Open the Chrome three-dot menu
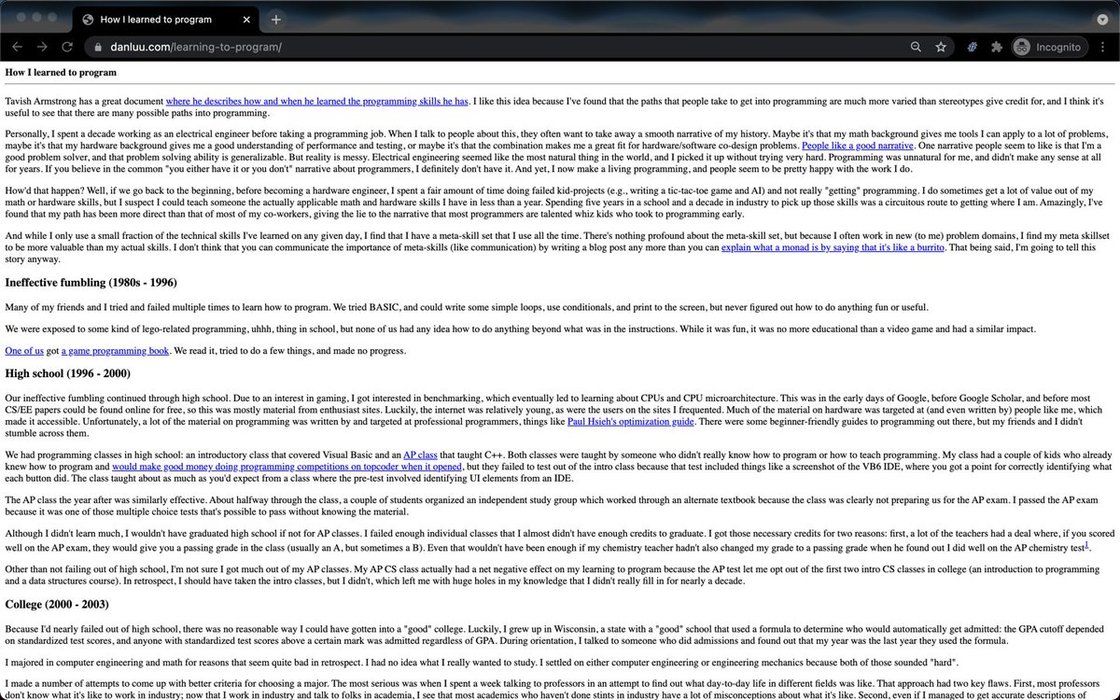This screenshot has height=700, width=1120. [1101, 47]
